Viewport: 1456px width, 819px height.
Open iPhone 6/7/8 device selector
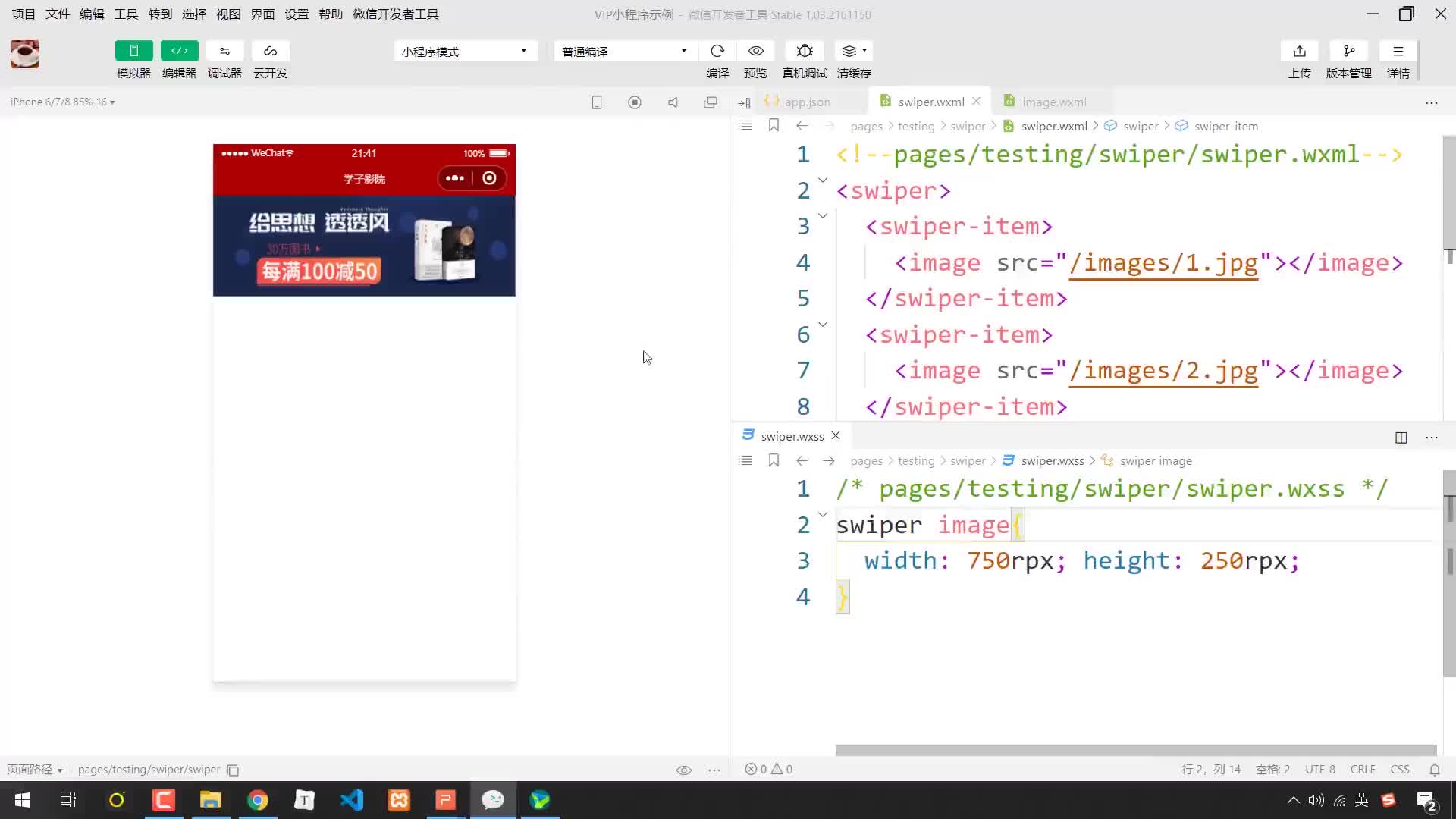pyautogui.click(x=62, y=102)
